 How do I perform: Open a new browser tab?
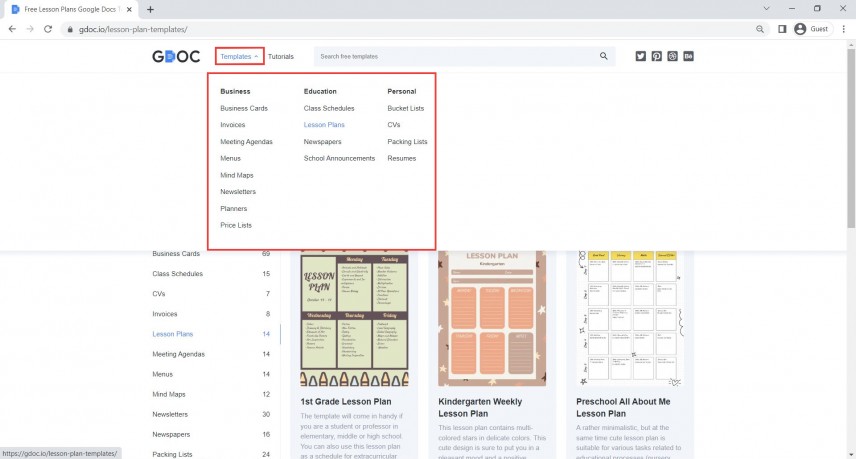[150, 9]
